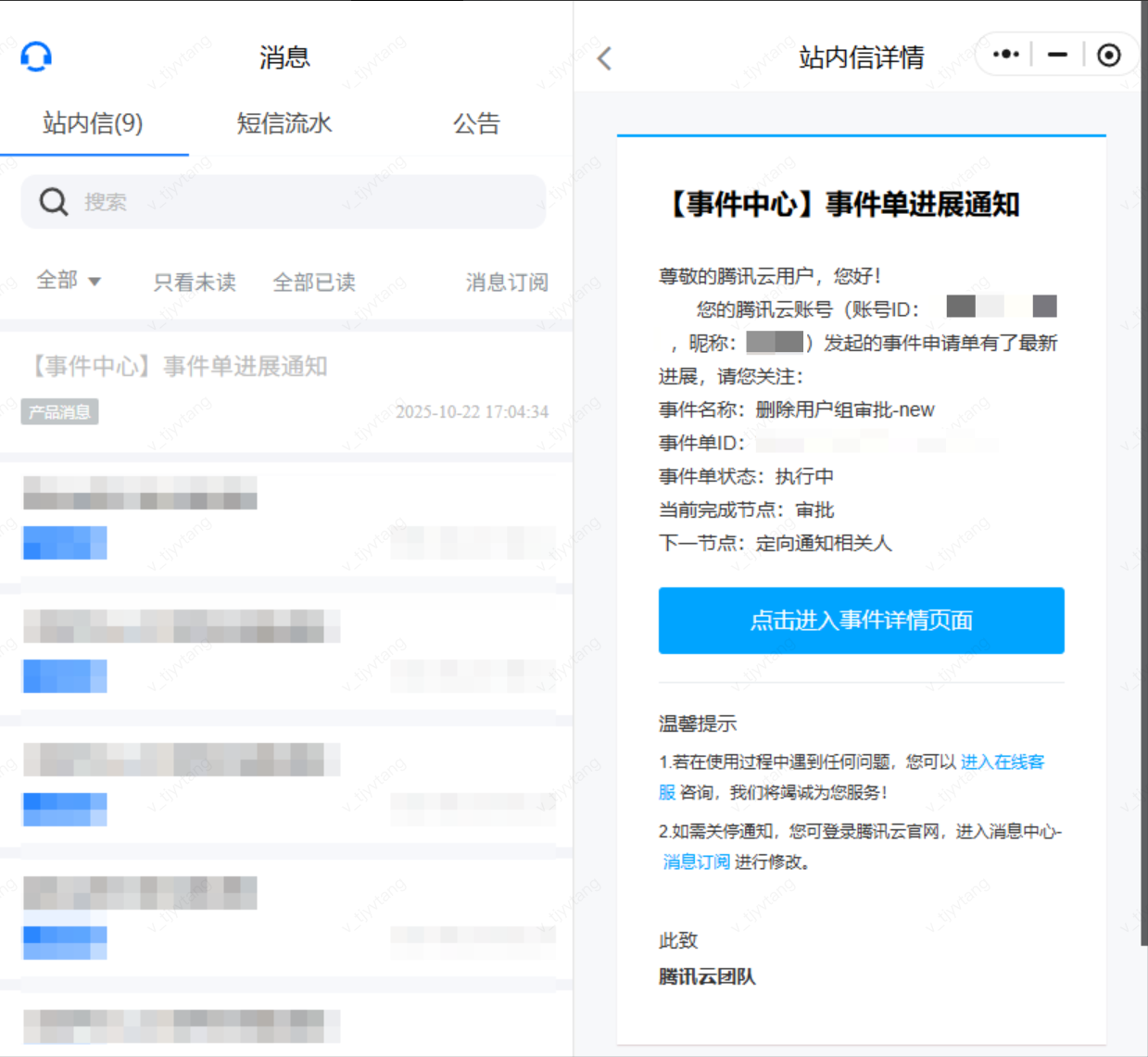1148x1057 pixels.
Task: Click the 当前完成节点：审批 line
Action: pyautogui.click(x=746, y=510)
